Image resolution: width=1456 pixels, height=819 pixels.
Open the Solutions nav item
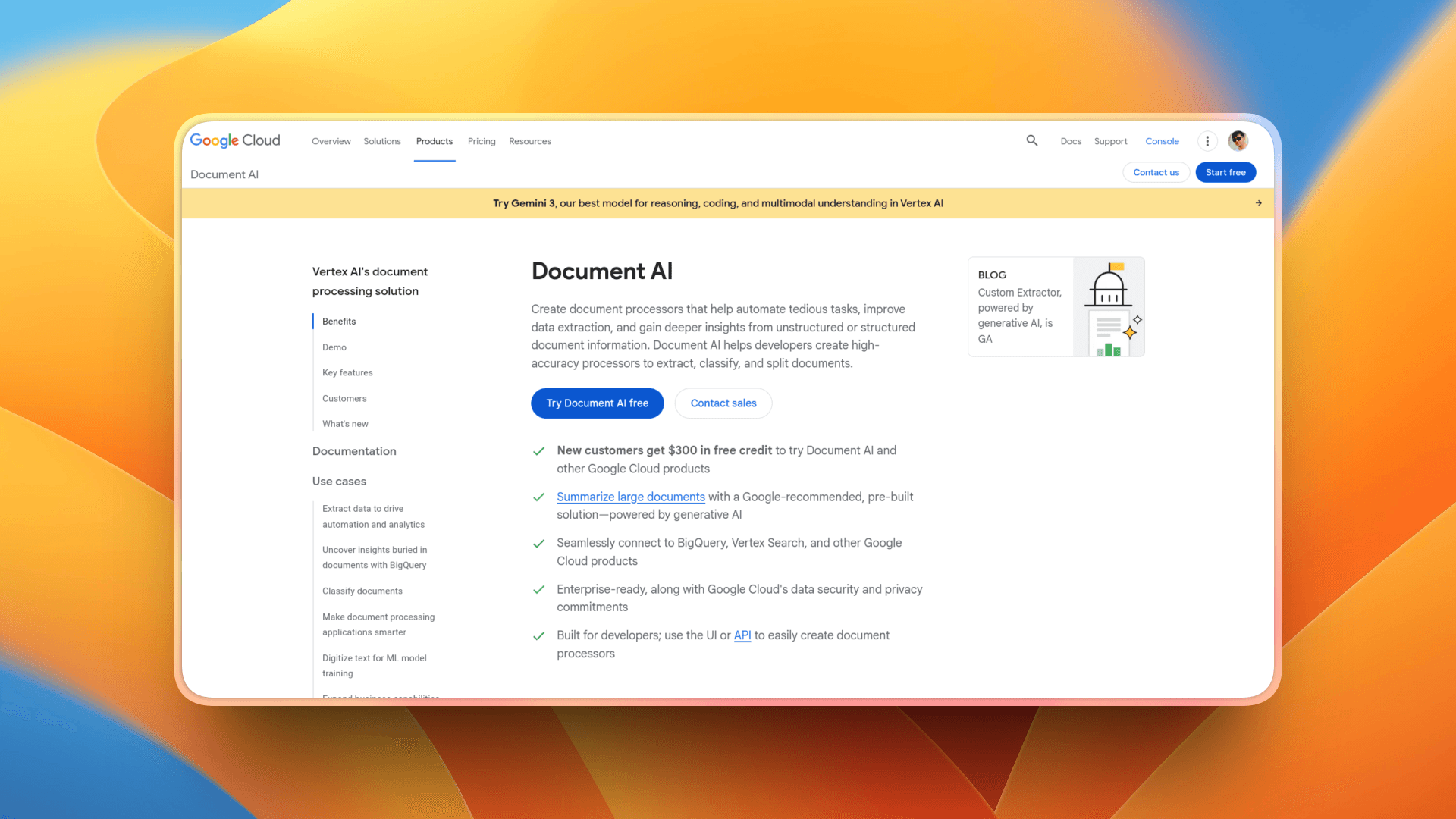tap(382, 141)
